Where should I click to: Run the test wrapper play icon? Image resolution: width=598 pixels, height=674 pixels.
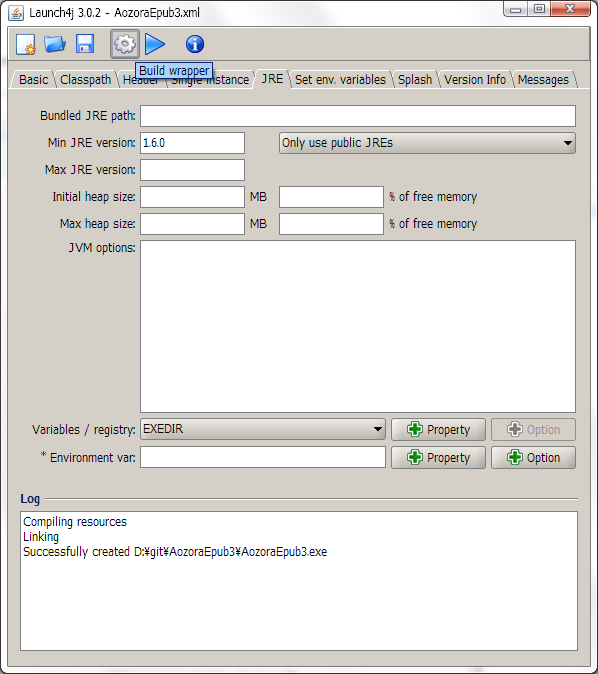155,44
